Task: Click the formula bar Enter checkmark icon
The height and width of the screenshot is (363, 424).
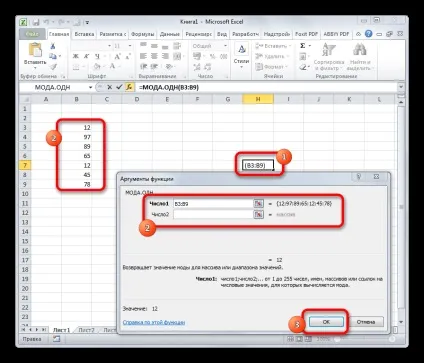Action: coord(119,87)
